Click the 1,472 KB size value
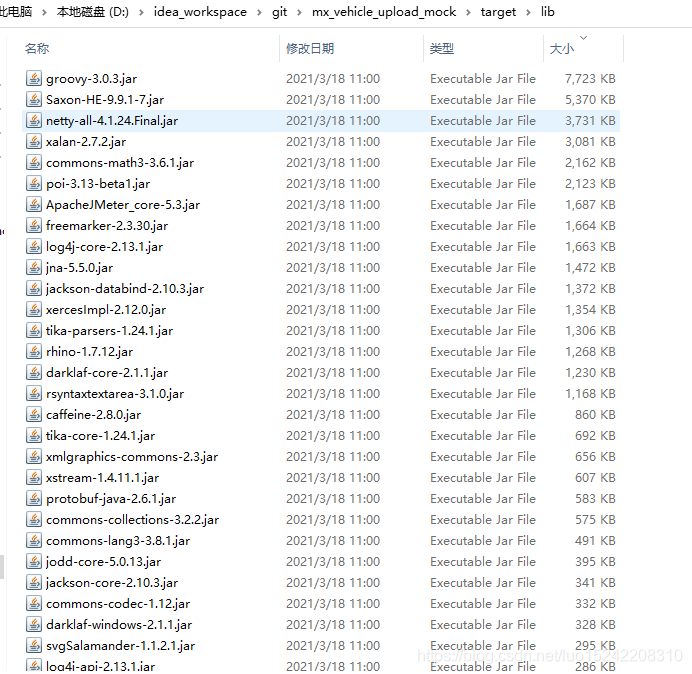692x674 pixels. point(590,268)
